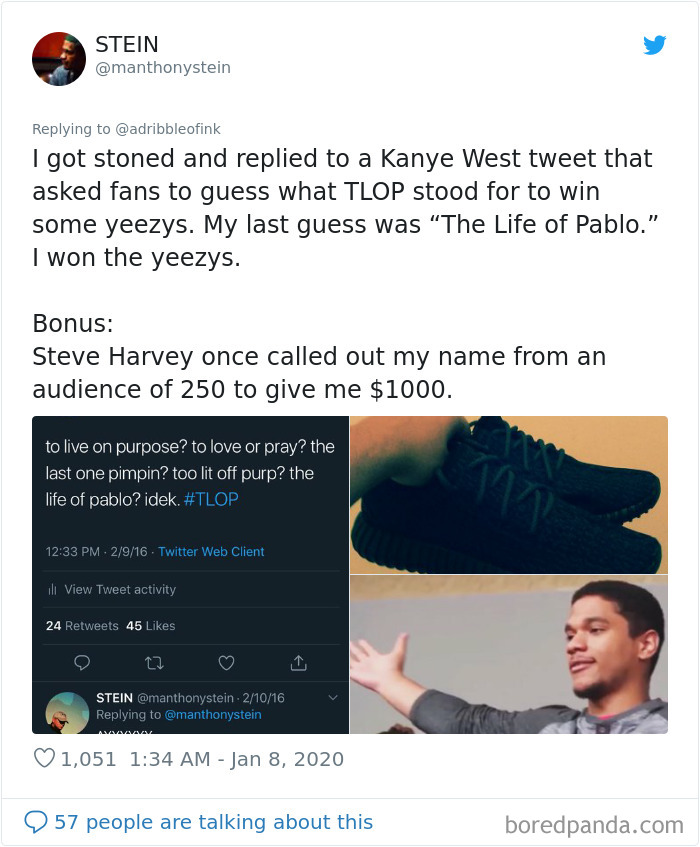
Task: Open the black Yeezy sneakers photo
Action: point(508,494)
